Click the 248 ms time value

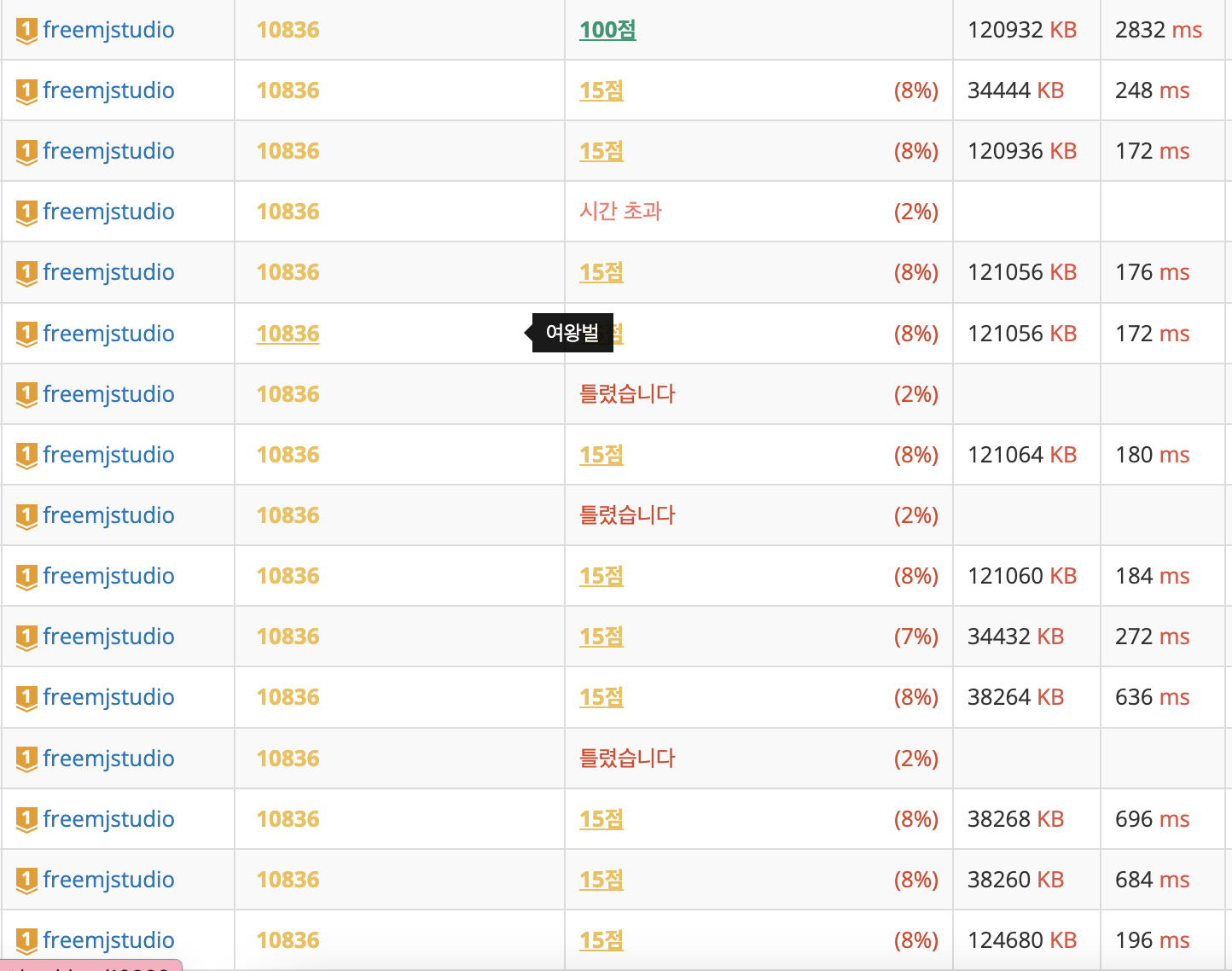click(1152, 90)
